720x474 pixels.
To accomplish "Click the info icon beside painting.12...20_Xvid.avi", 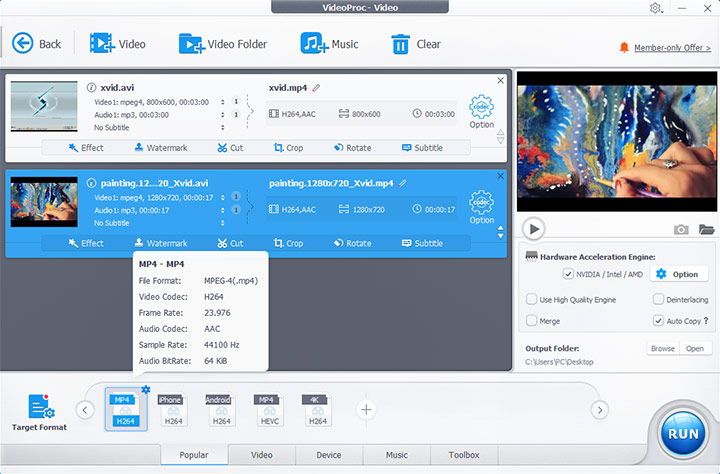I will click(91, 183).
